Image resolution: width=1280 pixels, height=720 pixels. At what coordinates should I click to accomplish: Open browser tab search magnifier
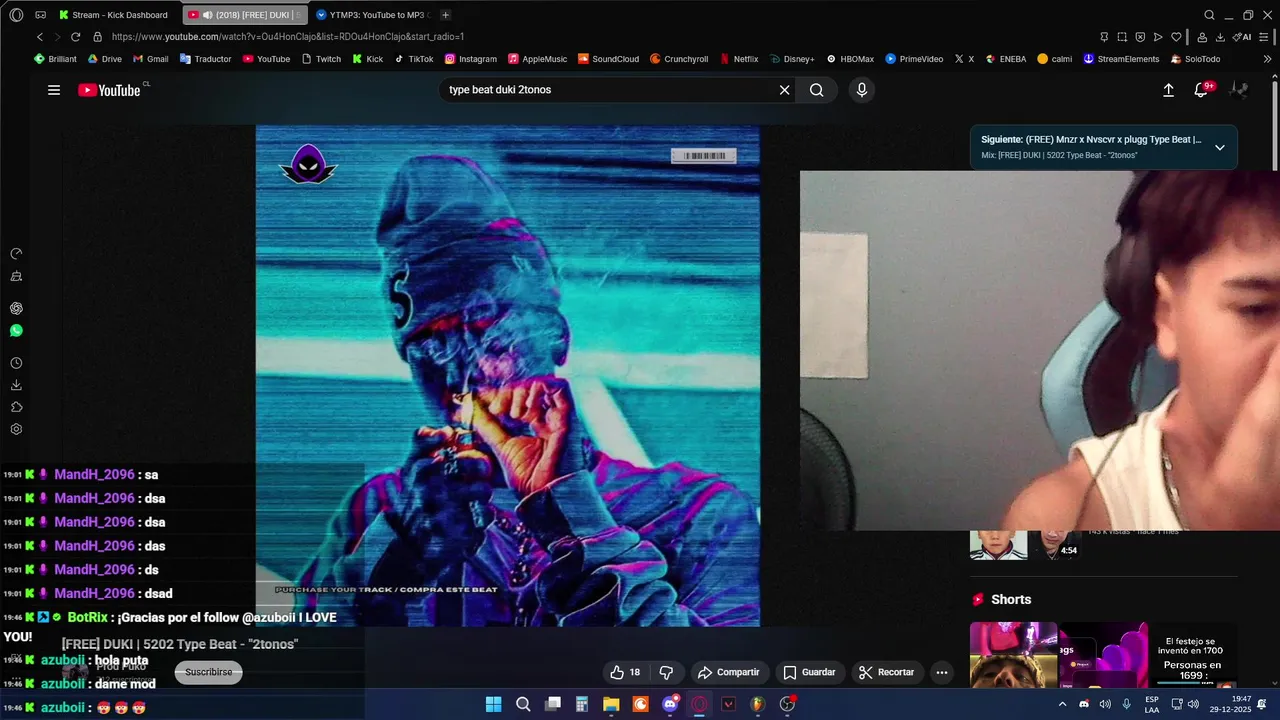1209,15
